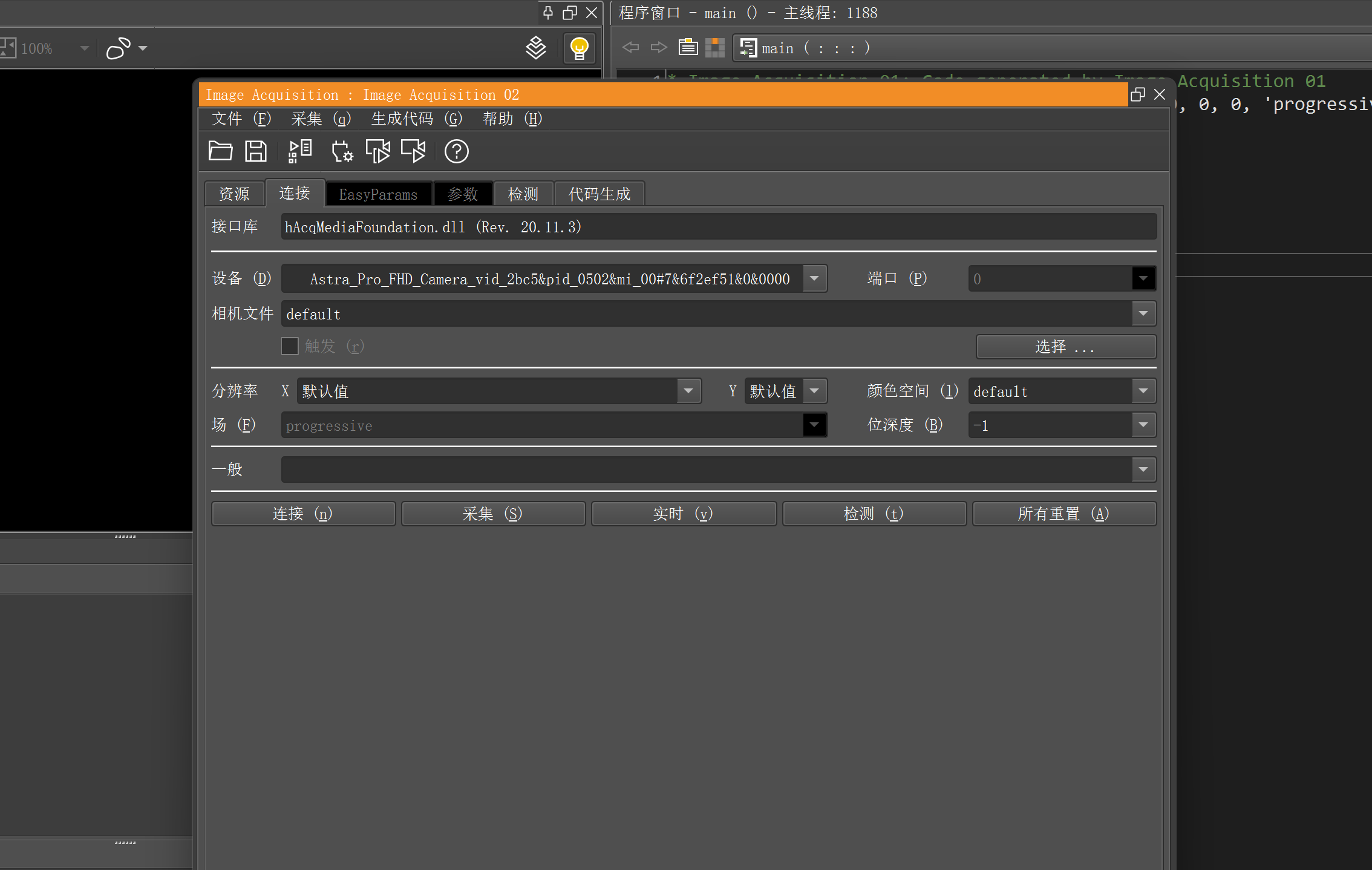Image resolution: width=1372 pixels, height=870 pixels.
Task: Click the 接口库 hAcqMediaFoundation.dll field
Action: pos(719,227)
